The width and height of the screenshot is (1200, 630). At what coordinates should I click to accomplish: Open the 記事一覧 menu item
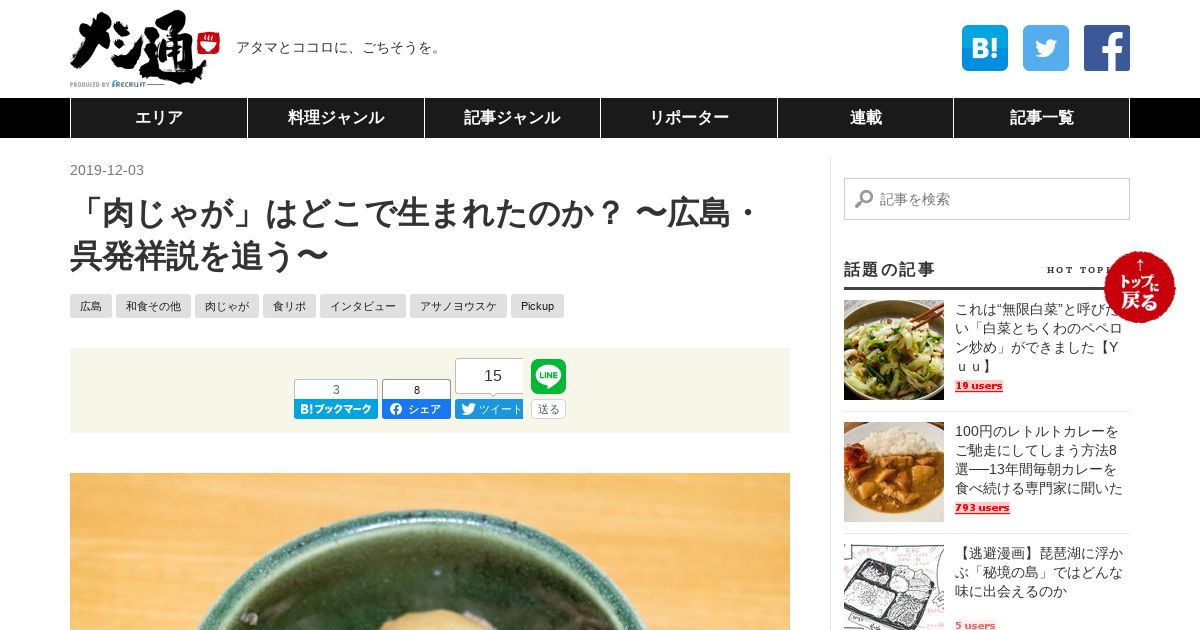point(1042,118)
